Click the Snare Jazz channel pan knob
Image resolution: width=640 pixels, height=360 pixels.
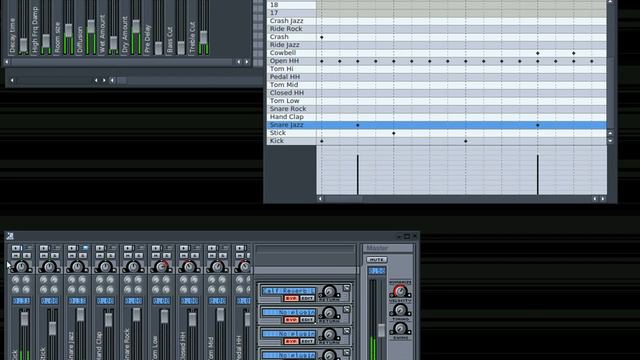(77, 267)
